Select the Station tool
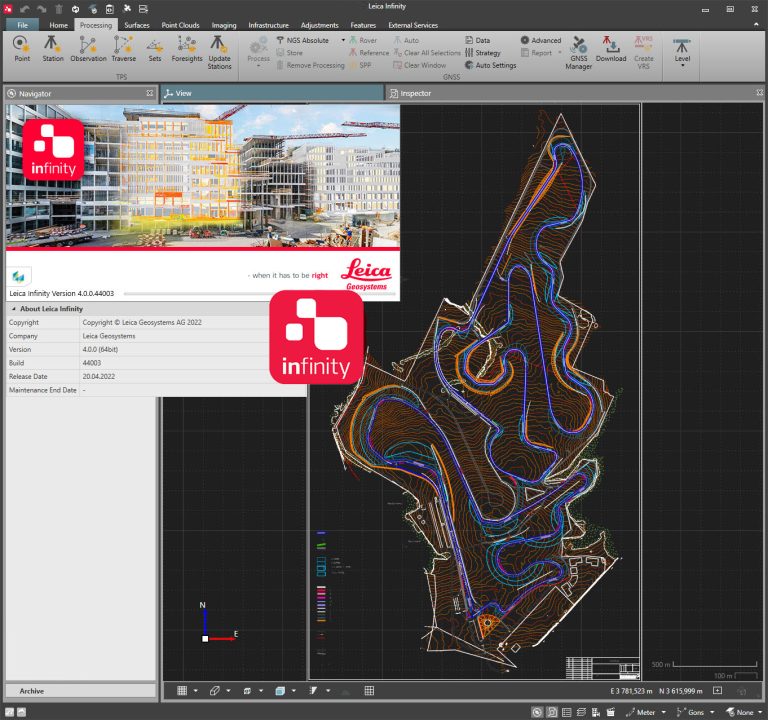 point(52,49)
